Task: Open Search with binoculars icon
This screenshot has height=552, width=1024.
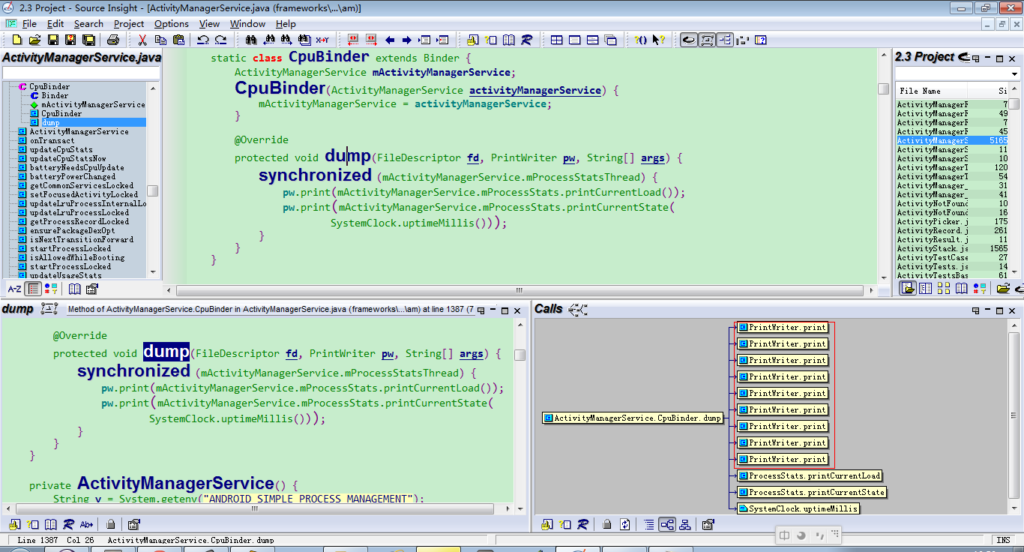Action: tap(250, 40)
